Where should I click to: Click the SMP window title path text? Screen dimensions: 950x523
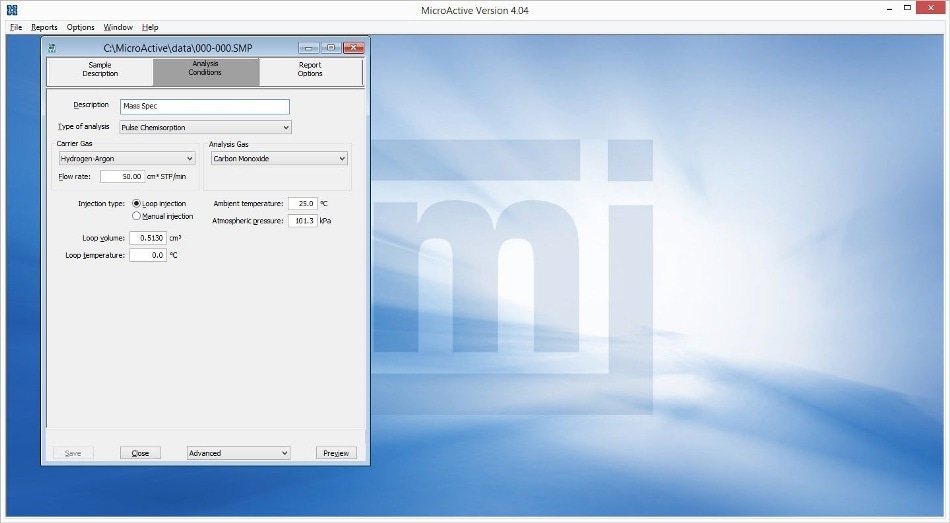pos(178,48)
